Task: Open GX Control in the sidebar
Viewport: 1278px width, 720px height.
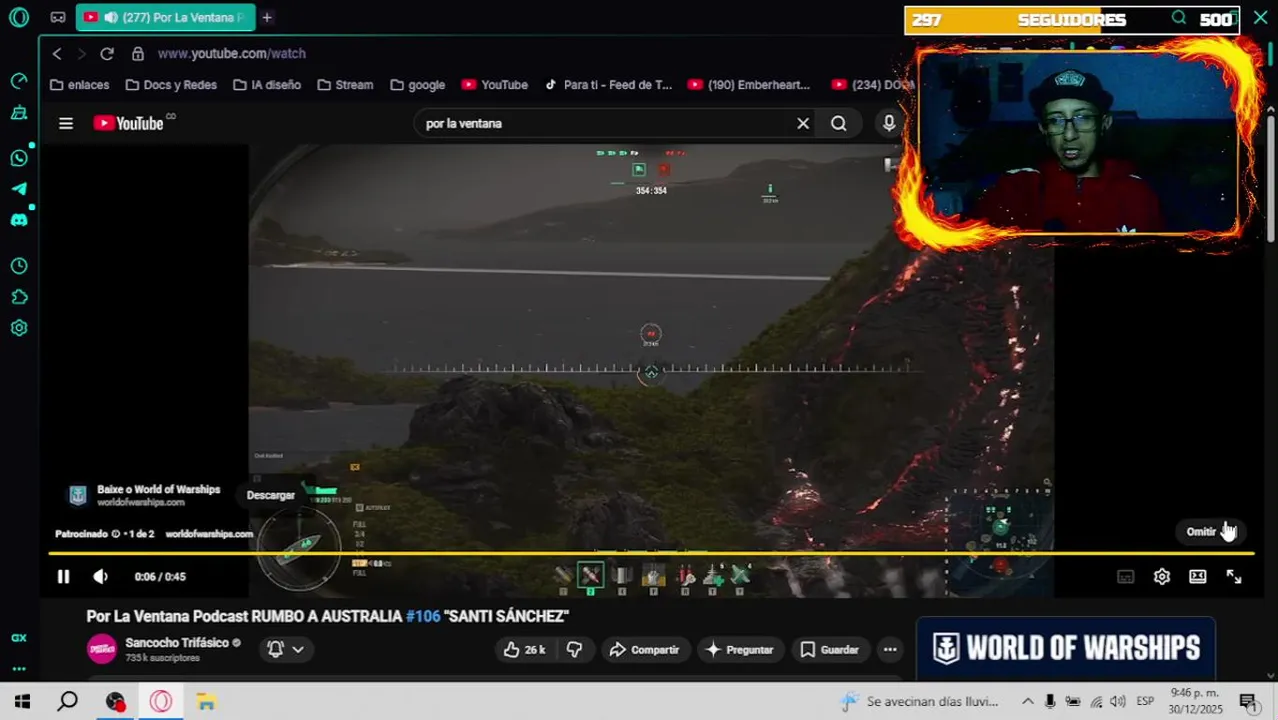Action: (x=19, y=81)
